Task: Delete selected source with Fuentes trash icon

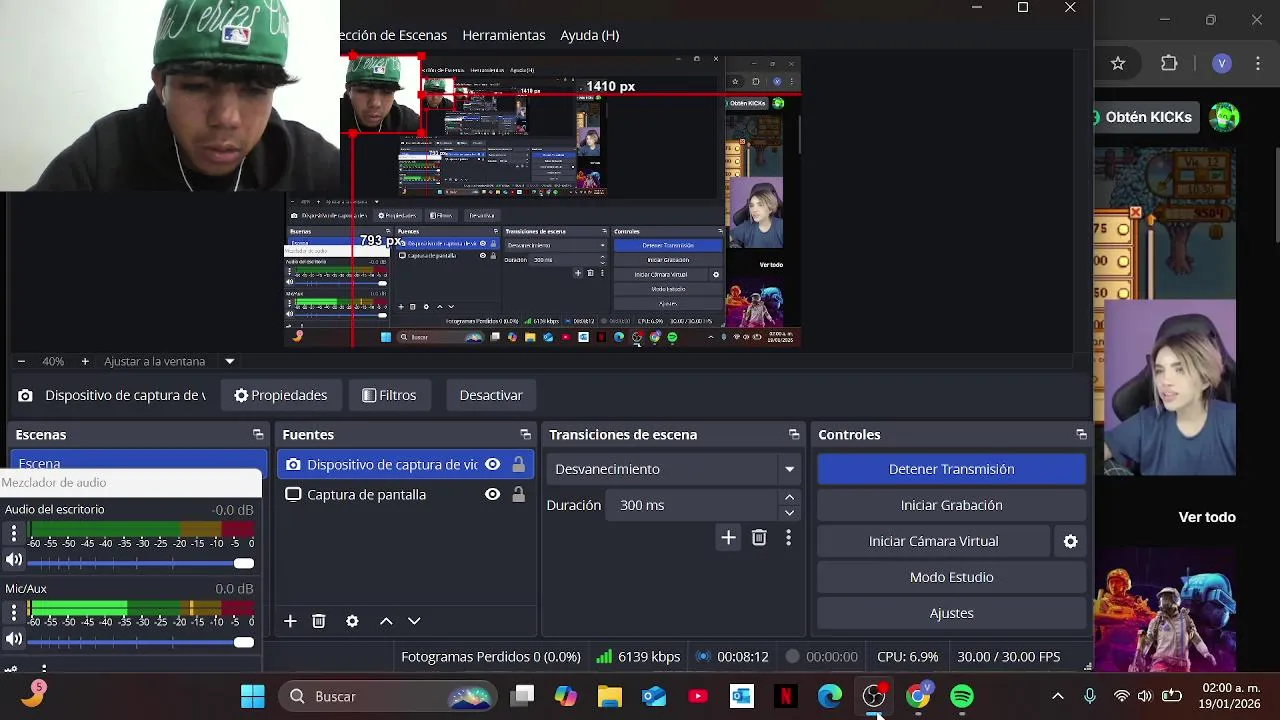Action: [319, 621]
